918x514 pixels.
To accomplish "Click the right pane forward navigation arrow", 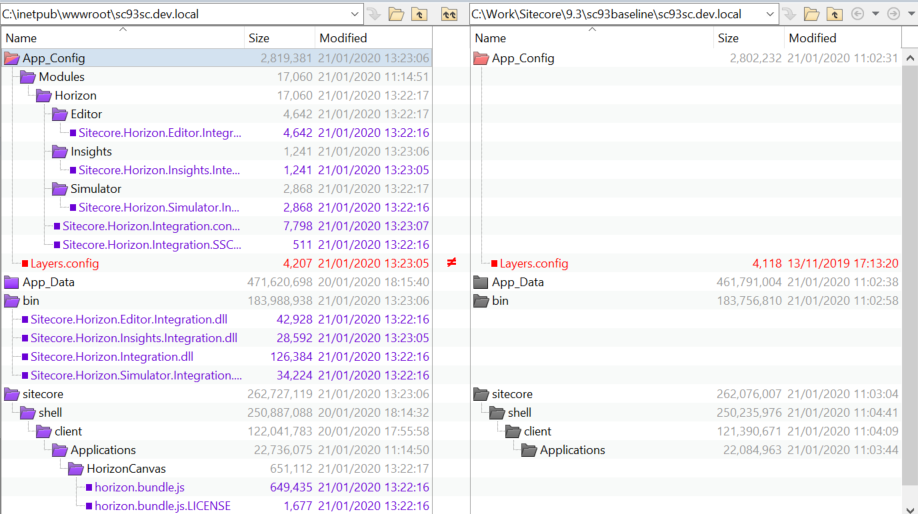I will 893,14.
